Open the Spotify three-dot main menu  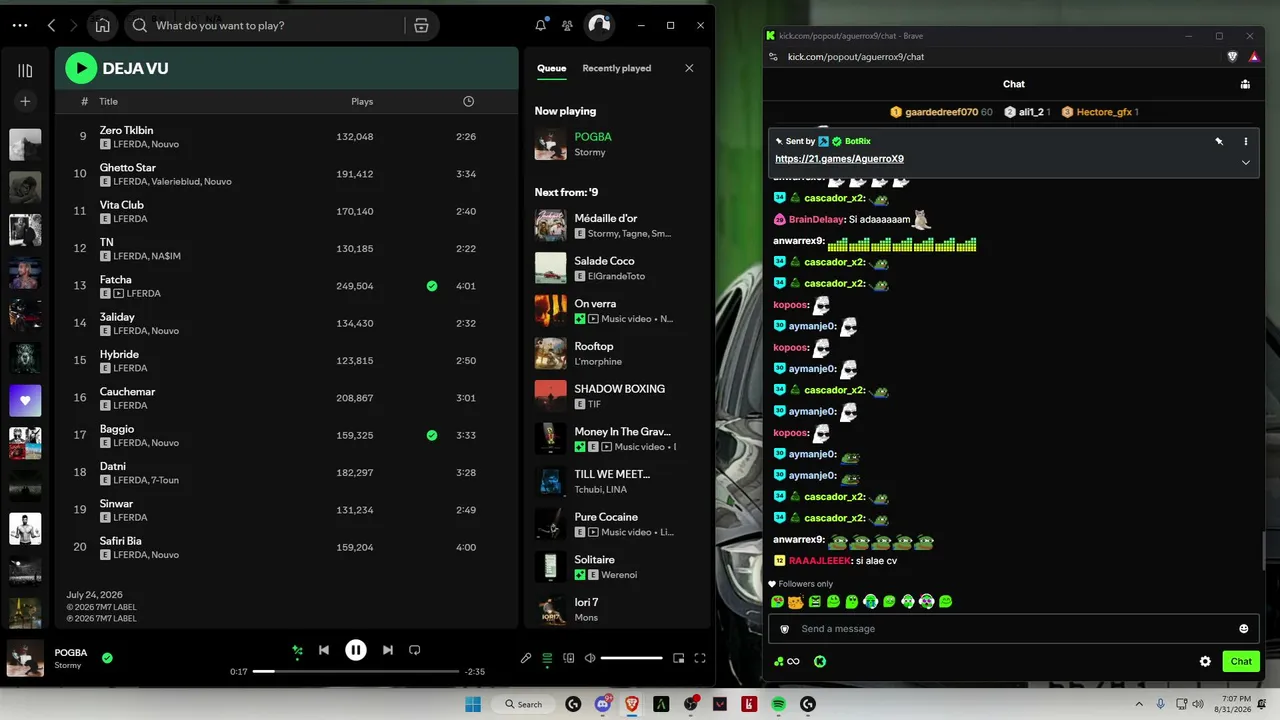tap(20, 25)
